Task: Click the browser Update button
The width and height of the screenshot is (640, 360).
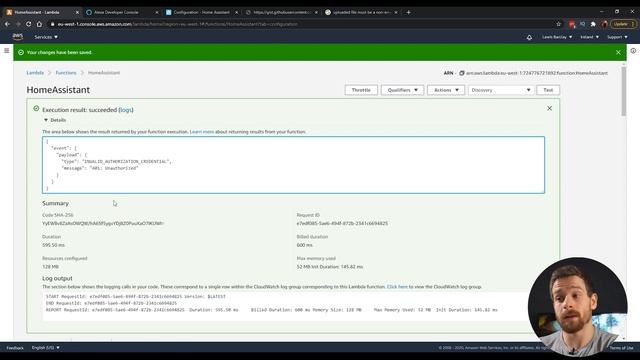Action: tap(624, 24)
